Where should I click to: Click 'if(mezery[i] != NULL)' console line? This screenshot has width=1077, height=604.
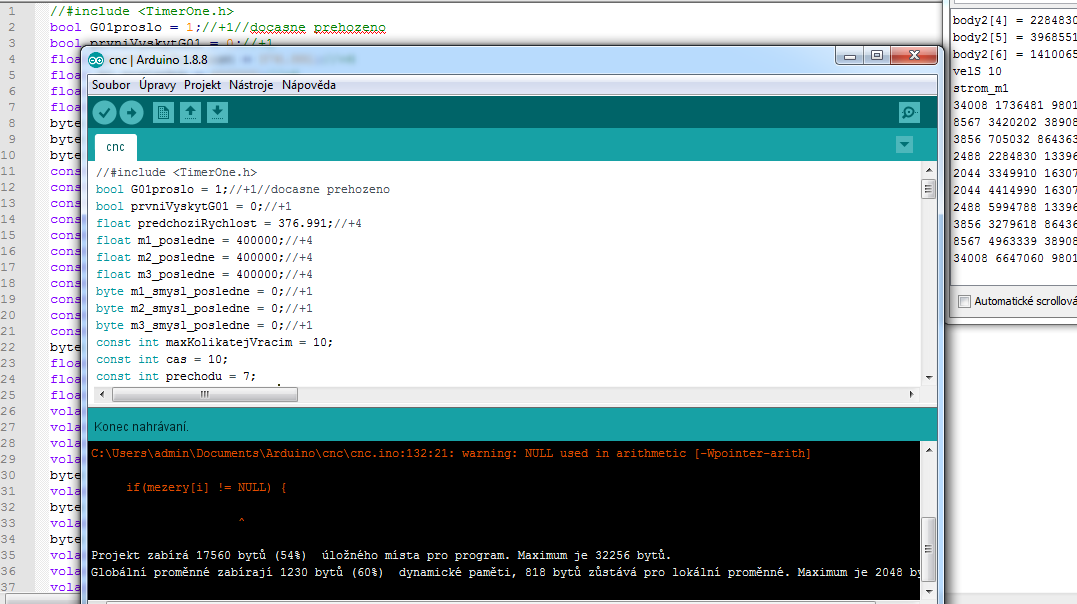pos(206,487)
